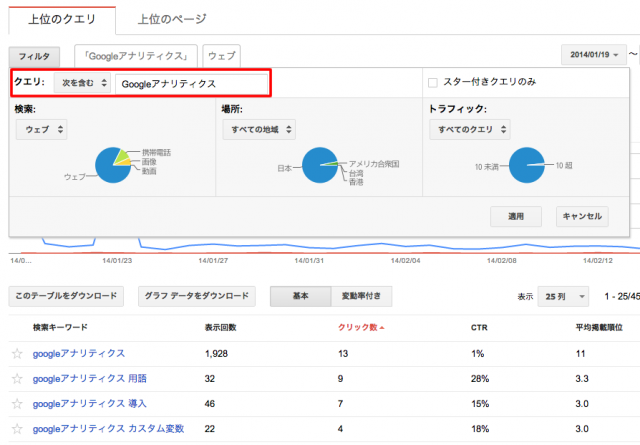
Task: Open the googleアナリティクス keyword link
Action: tap(79, 354)
